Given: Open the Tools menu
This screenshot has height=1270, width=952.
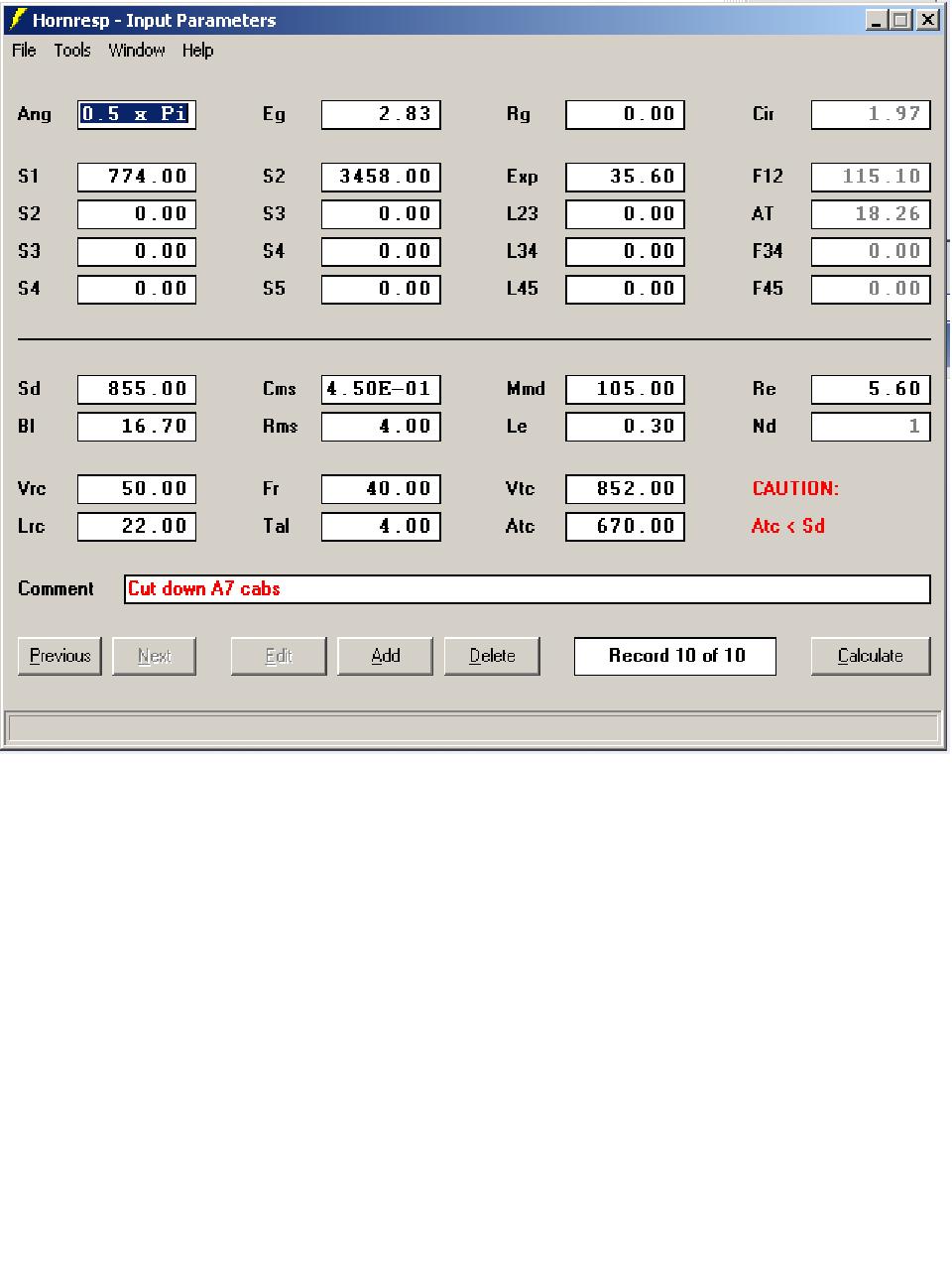Looking at the screenshot, I should tap(72, 51).
